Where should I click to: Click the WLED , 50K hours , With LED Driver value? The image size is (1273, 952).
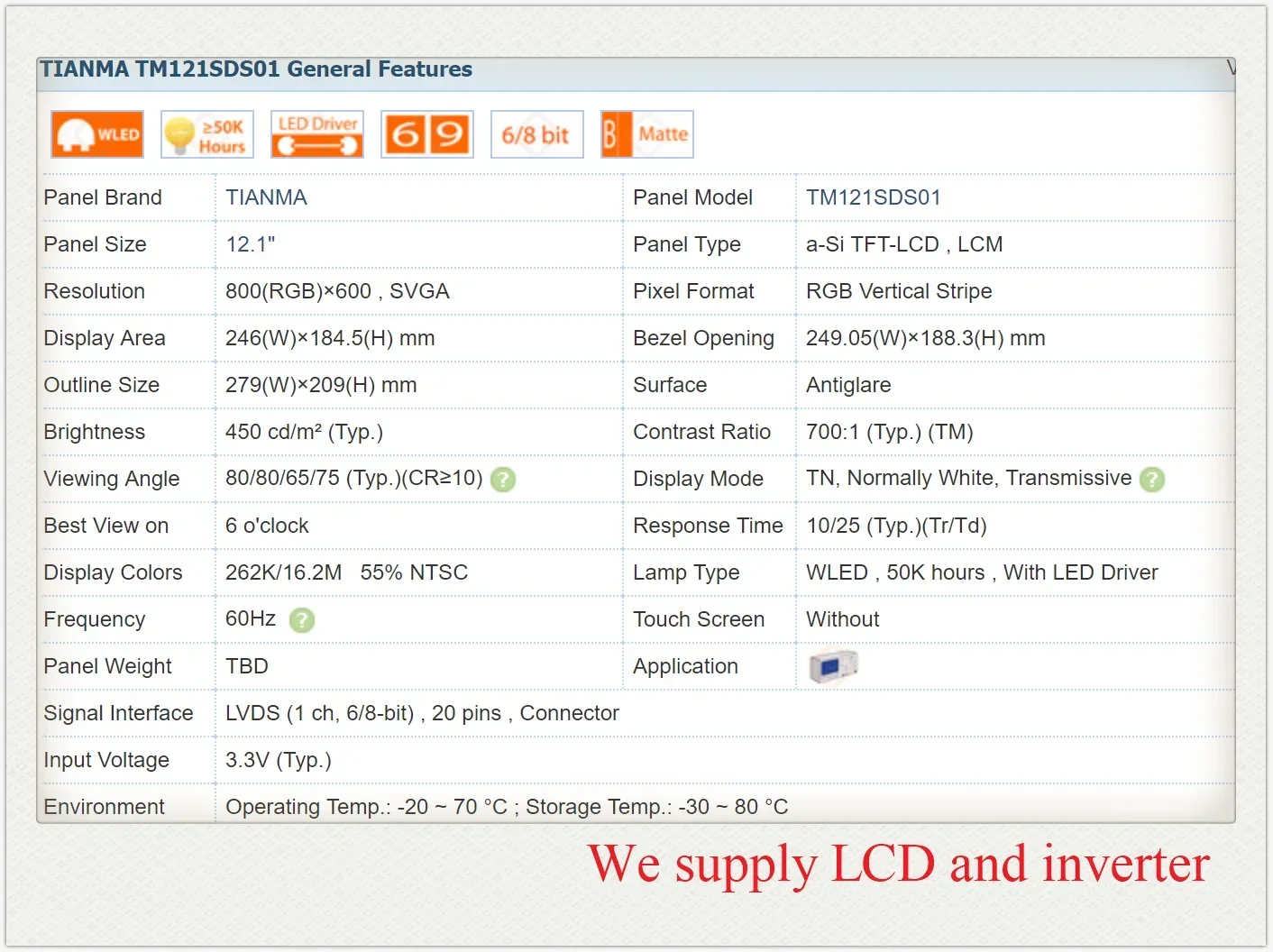[982, 572]
